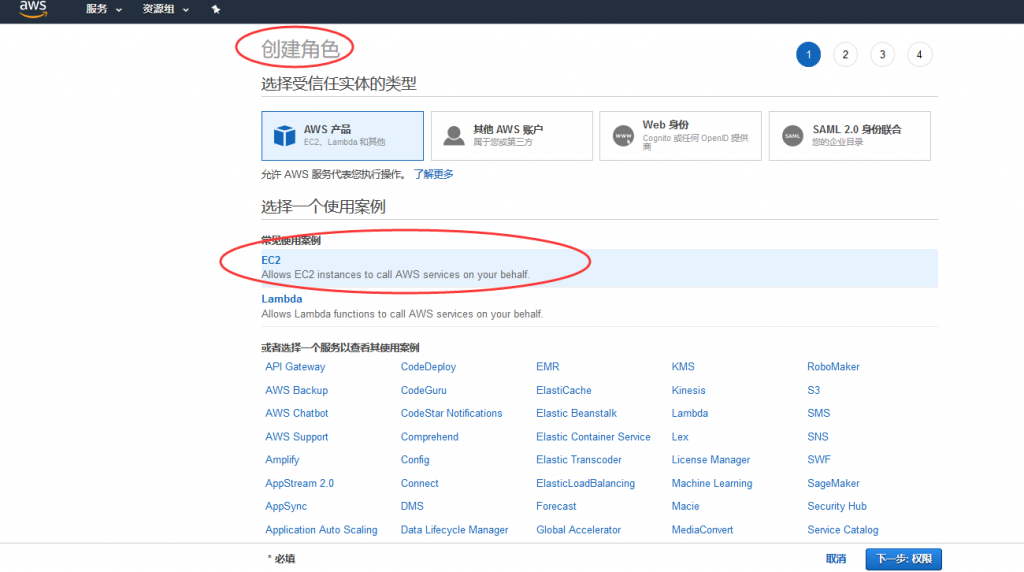1024x572 pixels.
Task: Select the SMS service
Action: [818, 413]
